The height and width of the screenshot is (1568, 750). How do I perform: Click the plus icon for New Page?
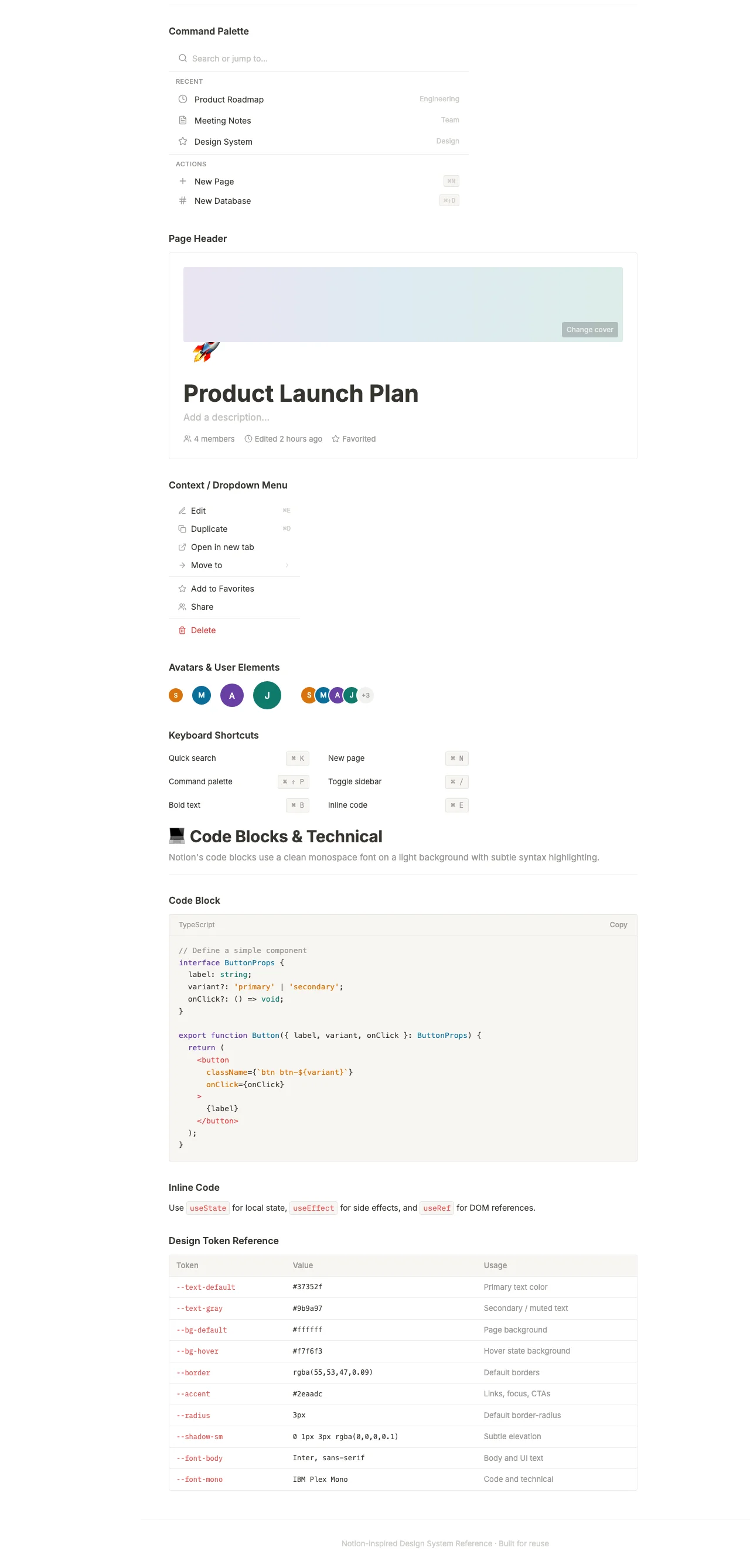(183, 182)
